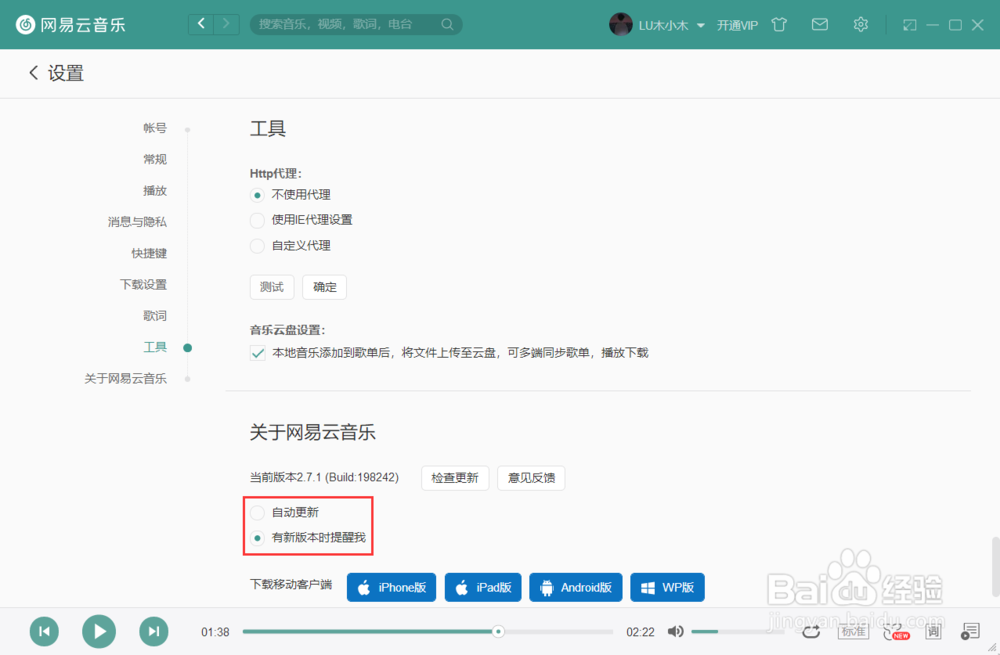Click the volume slider

(x=737, y=631)
